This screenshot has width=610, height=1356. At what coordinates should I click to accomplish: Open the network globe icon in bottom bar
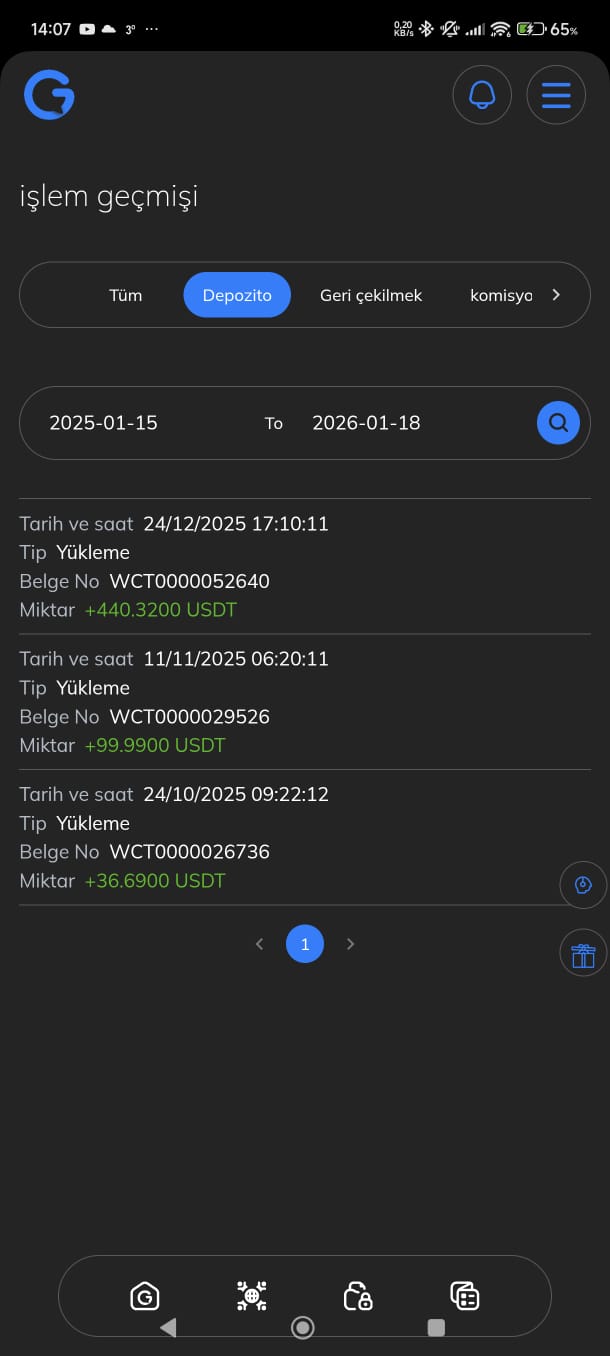coord(251,1296)
